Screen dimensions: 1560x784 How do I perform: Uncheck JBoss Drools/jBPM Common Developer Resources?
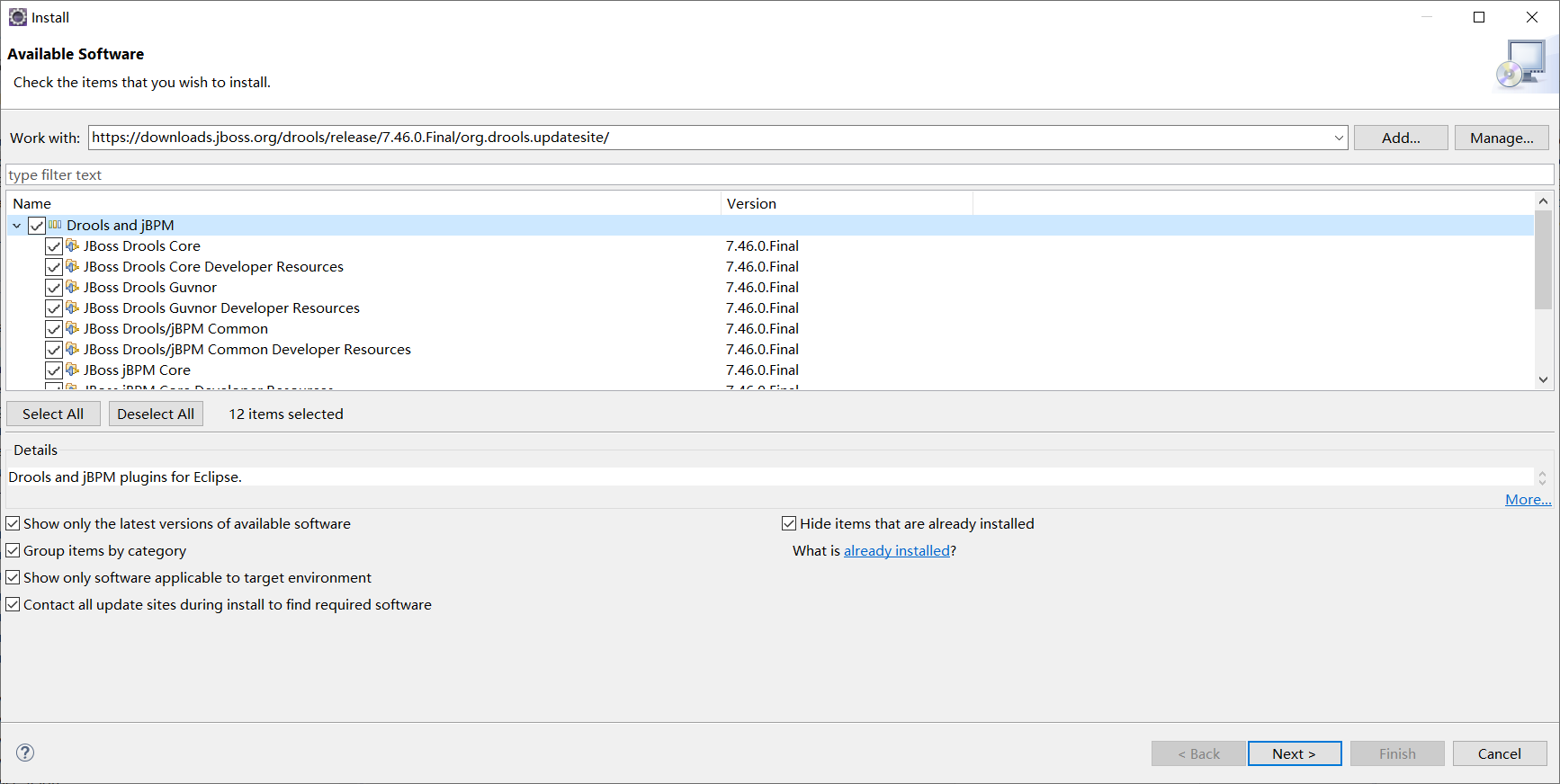click(54, 350)
